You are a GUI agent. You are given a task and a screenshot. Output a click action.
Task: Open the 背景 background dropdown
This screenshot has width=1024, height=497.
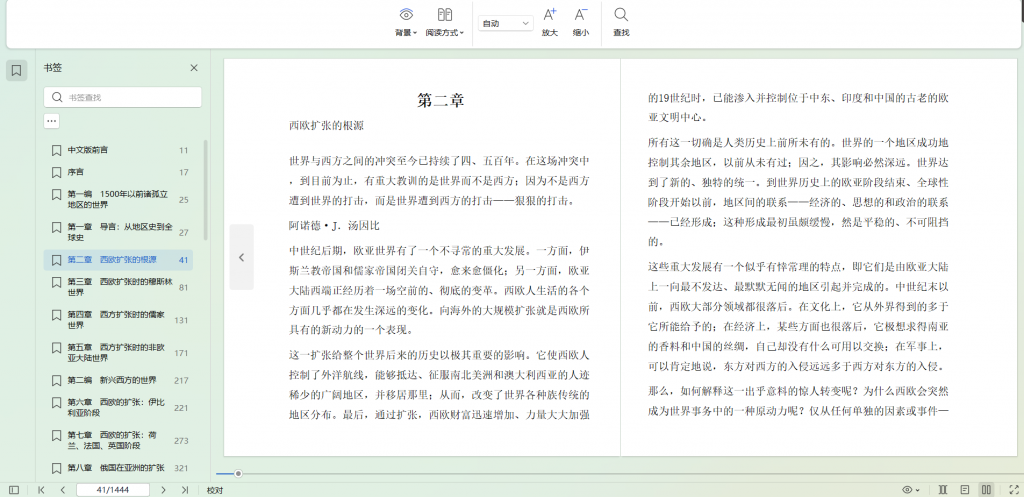pos(405,22)
